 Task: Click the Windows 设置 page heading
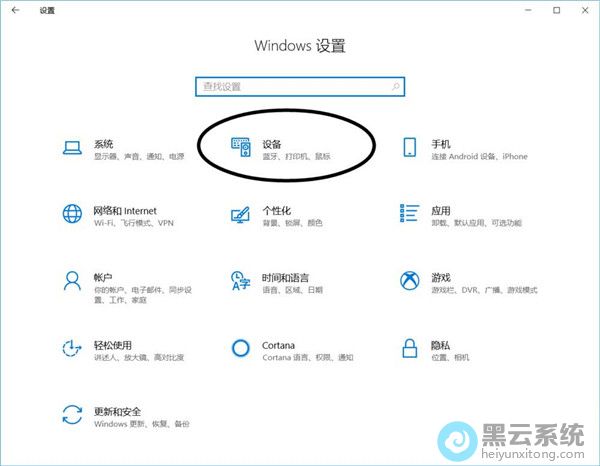pos(300,46)
